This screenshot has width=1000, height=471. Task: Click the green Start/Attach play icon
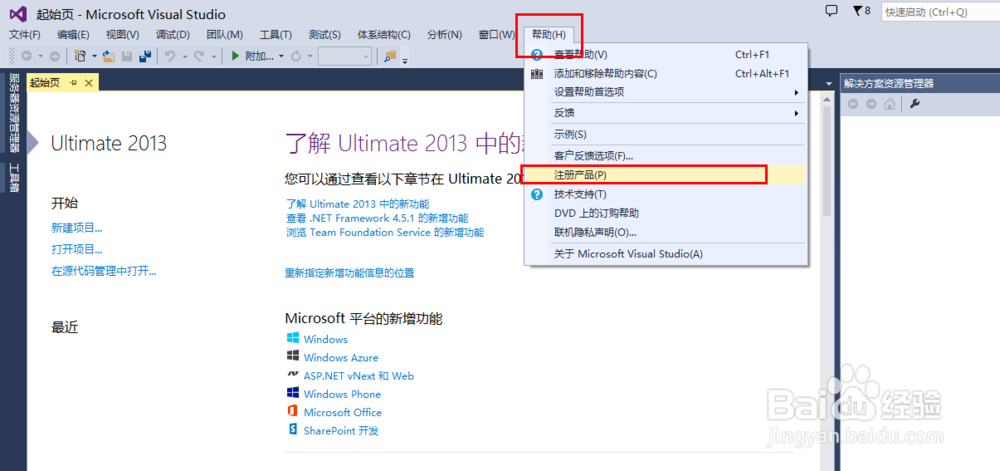tap(235, 57)
